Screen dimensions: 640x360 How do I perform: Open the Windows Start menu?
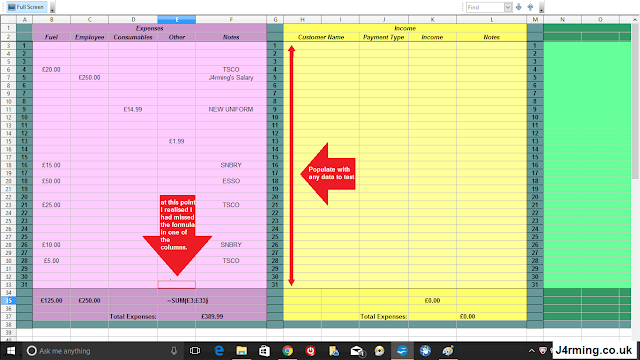pos(11,351)
